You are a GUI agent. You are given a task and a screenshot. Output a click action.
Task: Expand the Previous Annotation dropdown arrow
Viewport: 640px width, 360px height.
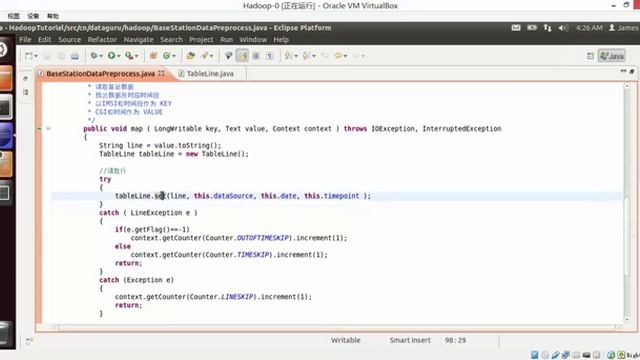click(314, 56)
